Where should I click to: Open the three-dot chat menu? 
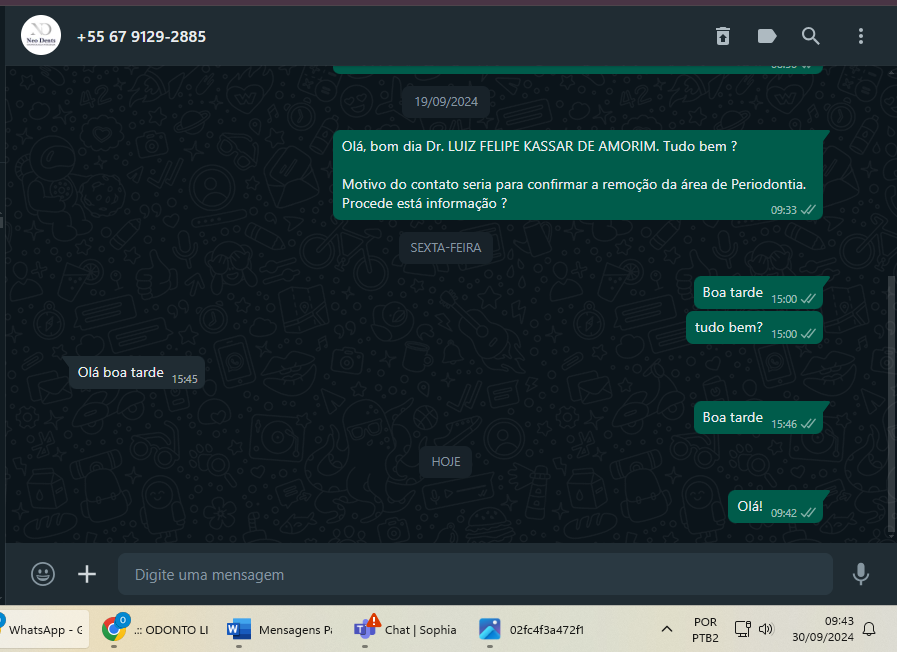tap(860, 36)
